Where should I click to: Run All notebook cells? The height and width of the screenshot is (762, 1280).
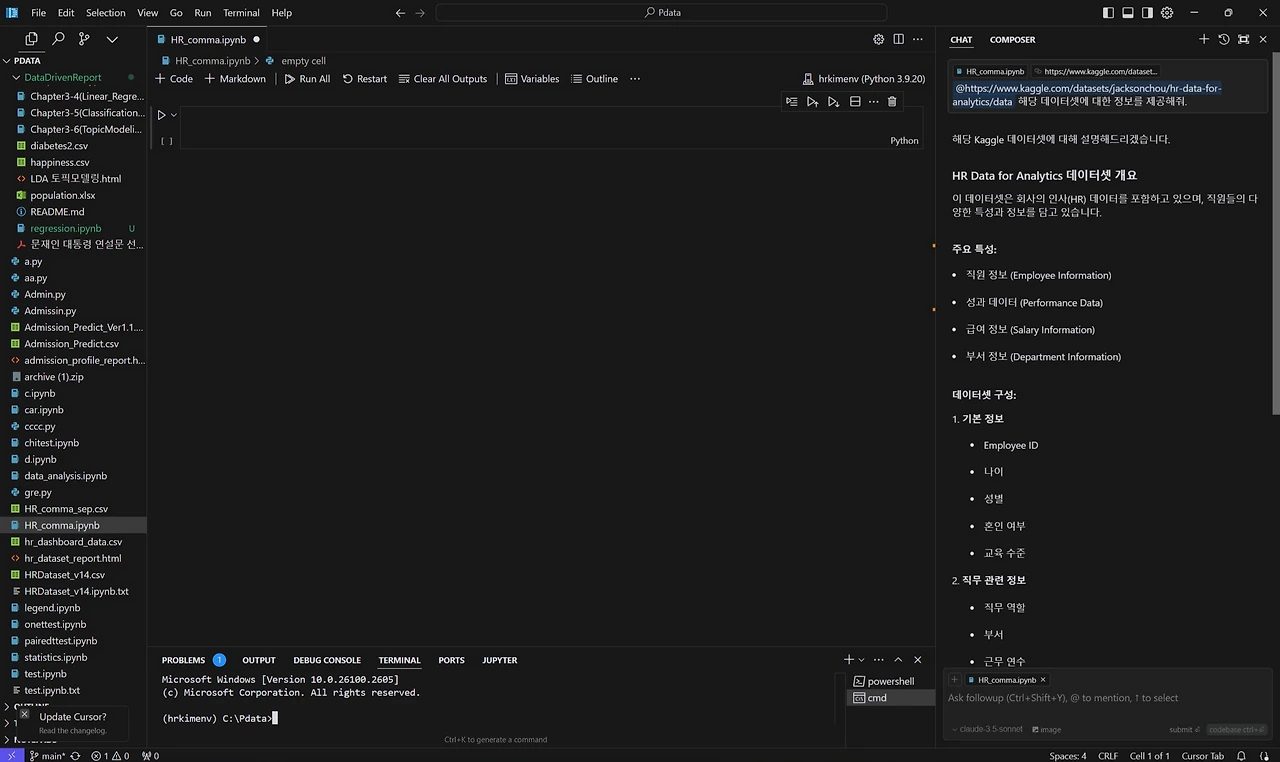click(307, 79)
